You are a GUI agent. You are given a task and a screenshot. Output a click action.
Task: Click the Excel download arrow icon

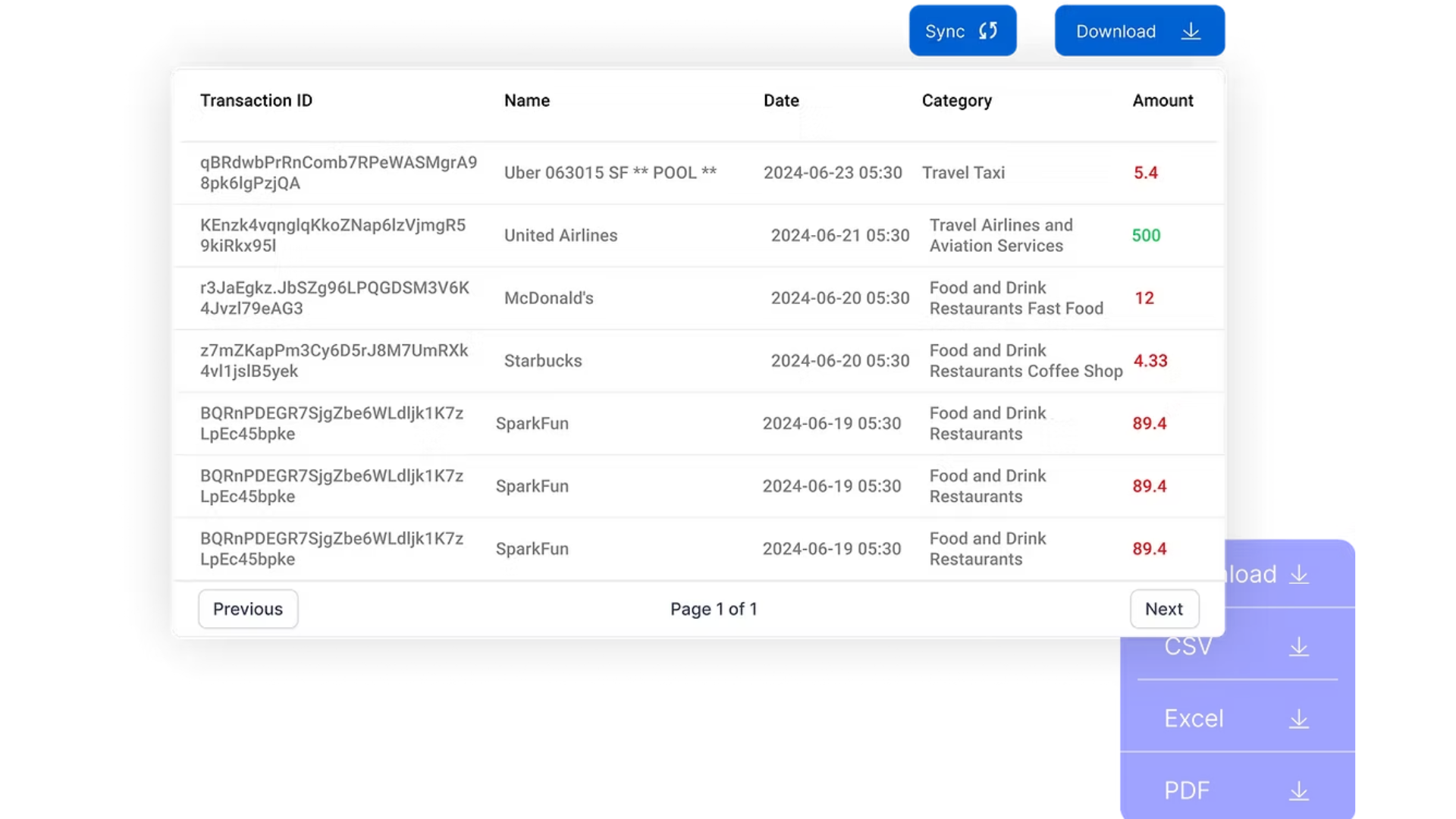(x=1298, y=719)
